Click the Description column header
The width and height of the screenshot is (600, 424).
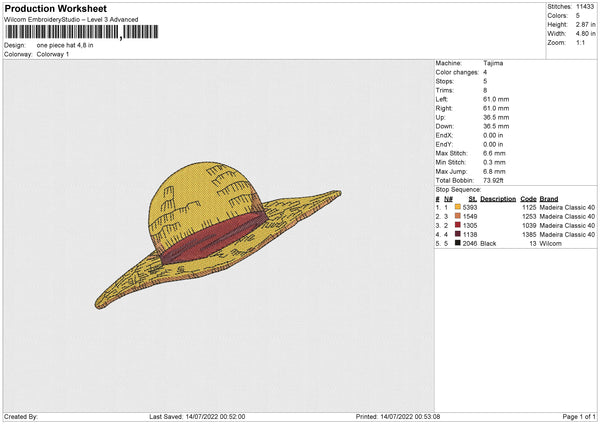pos(498,199)
